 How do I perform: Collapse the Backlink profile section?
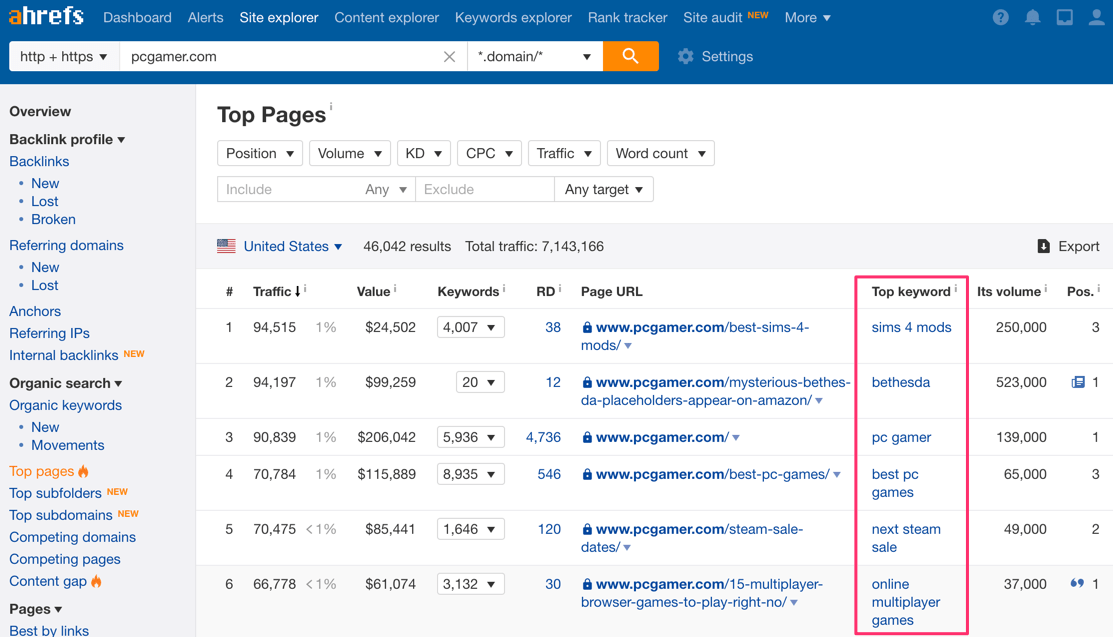pos(67,139)
